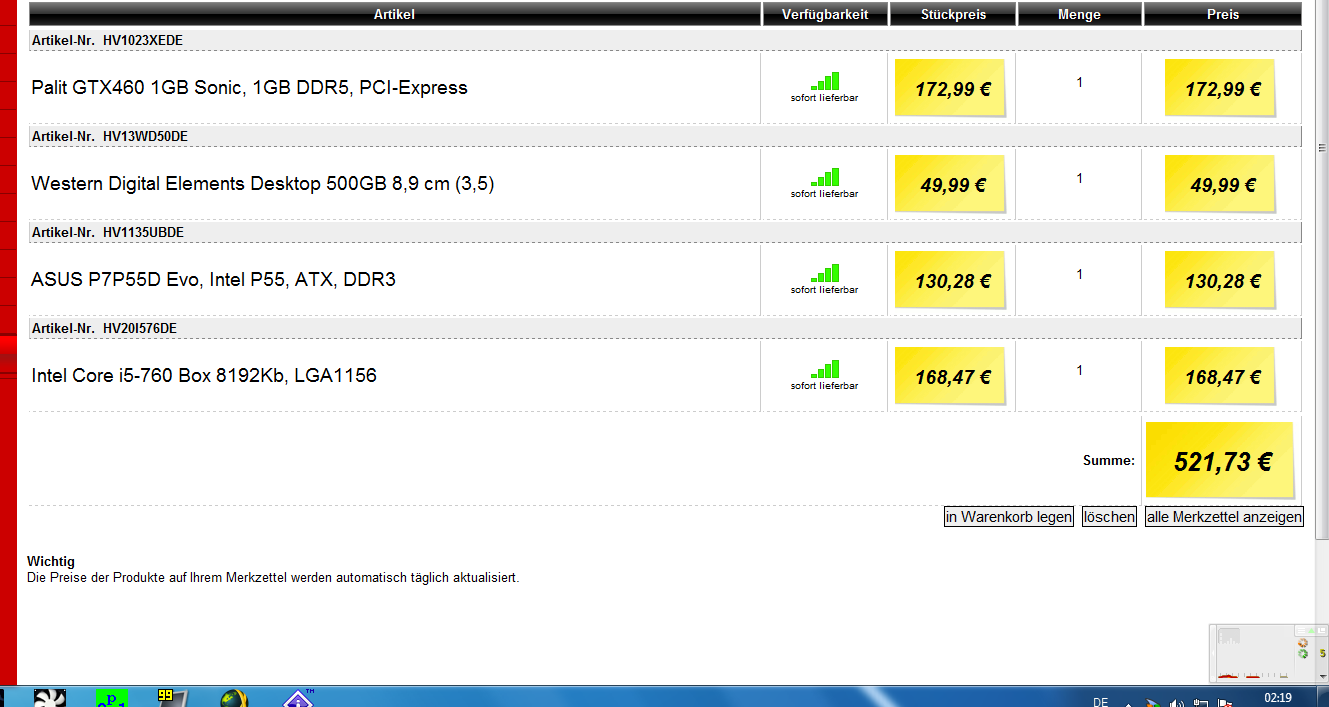1329x707 pixels.
Task: Click availability bars icon for ASUS P7P55D Evo
Action: pos(825,273)
